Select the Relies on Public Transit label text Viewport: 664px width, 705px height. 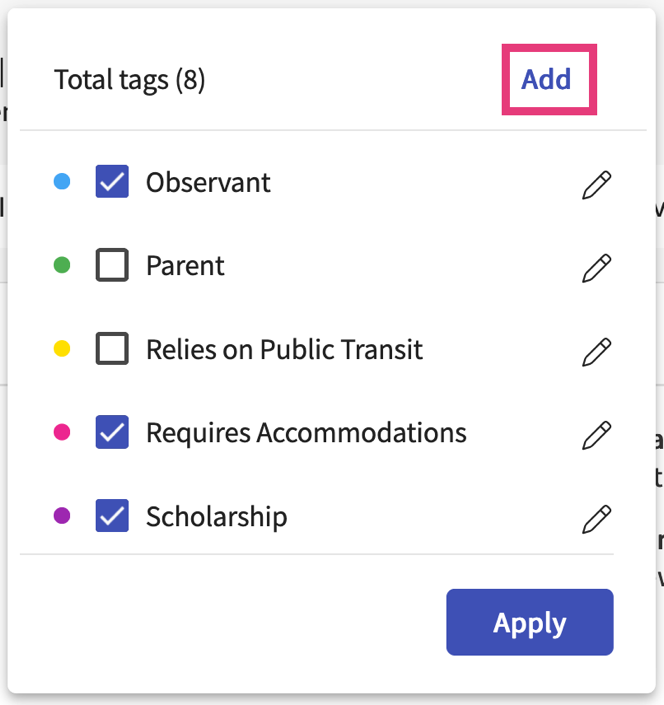[284, 349]
